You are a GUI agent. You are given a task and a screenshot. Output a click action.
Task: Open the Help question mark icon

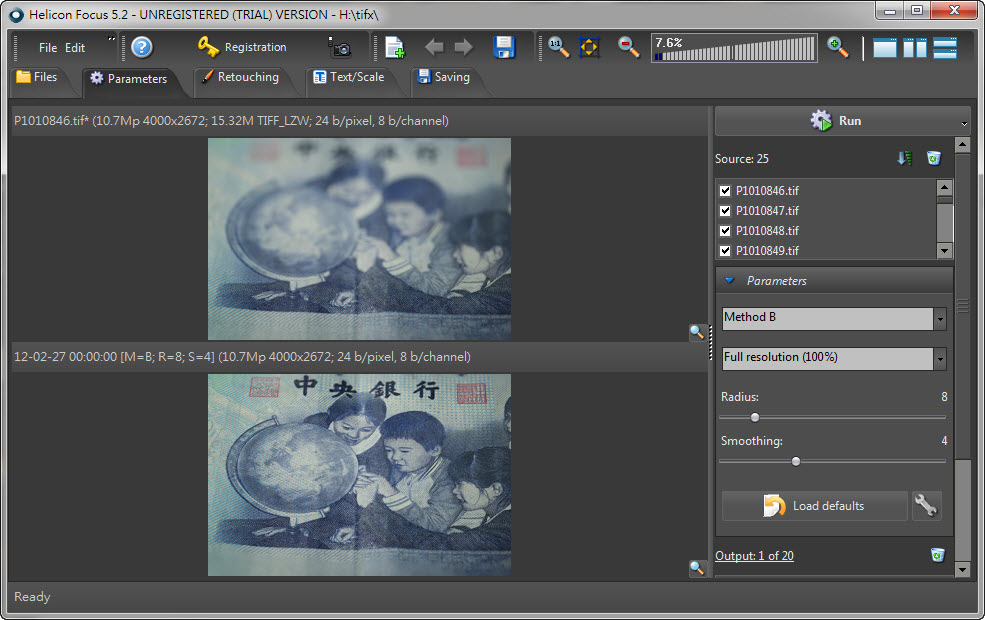coord(142,47)
